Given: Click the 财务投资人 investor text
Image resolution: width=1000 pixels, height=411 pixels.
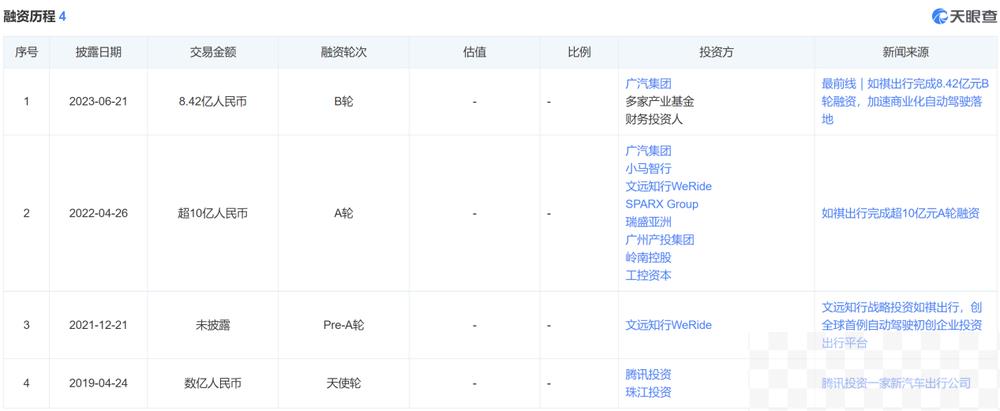Looking at the screenshot, I should point(654,119).
